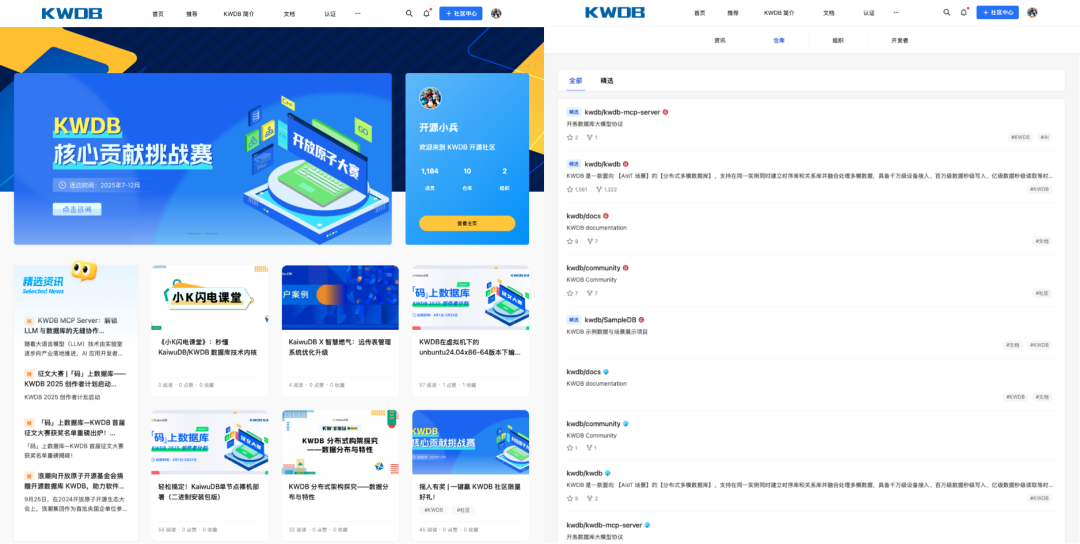The image size is (1080, 544).
Task: Click blue source badge beside kwdb/kwdb-mcp-server
Action: (647, 525)
